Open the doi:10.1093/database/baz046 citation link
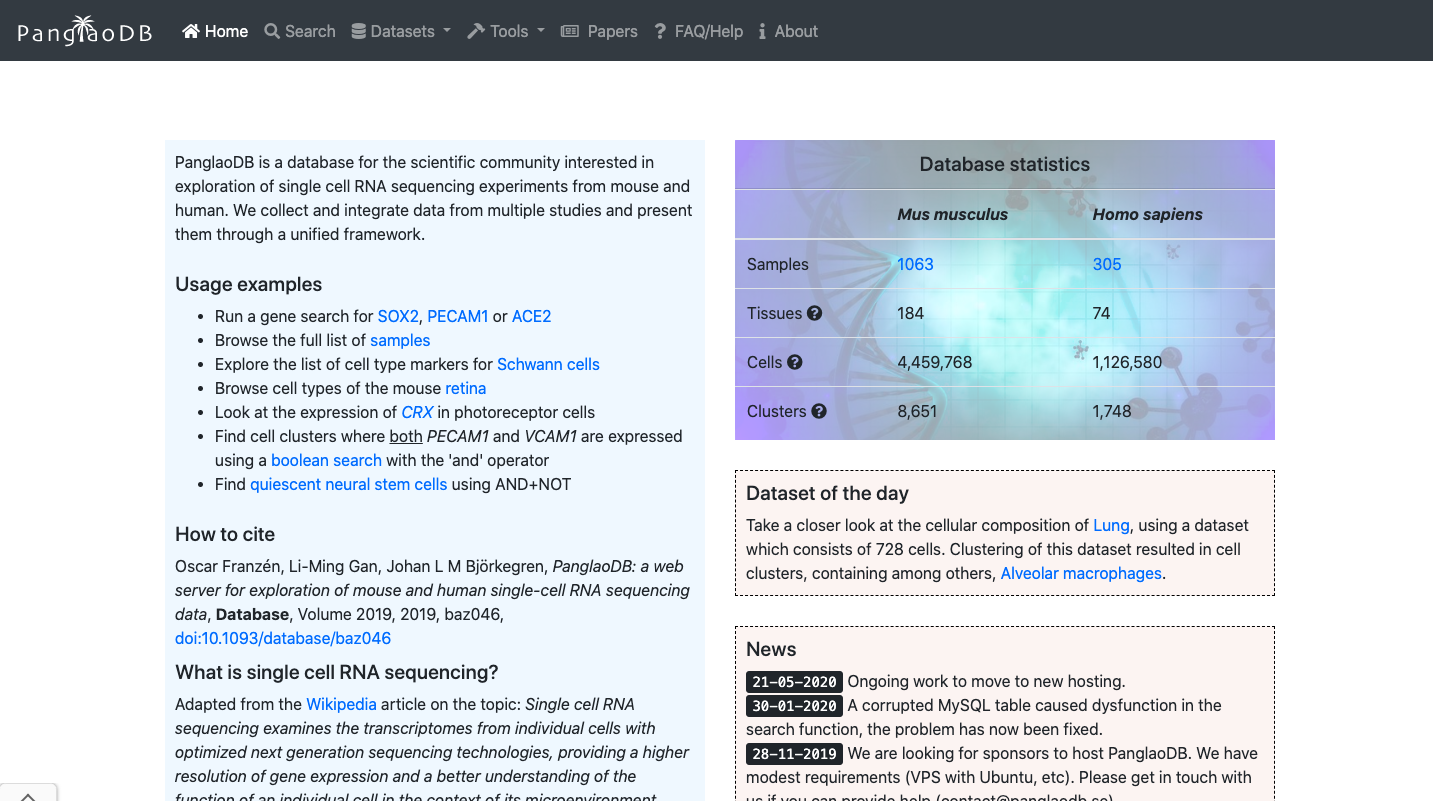 (x=283, y=638)
